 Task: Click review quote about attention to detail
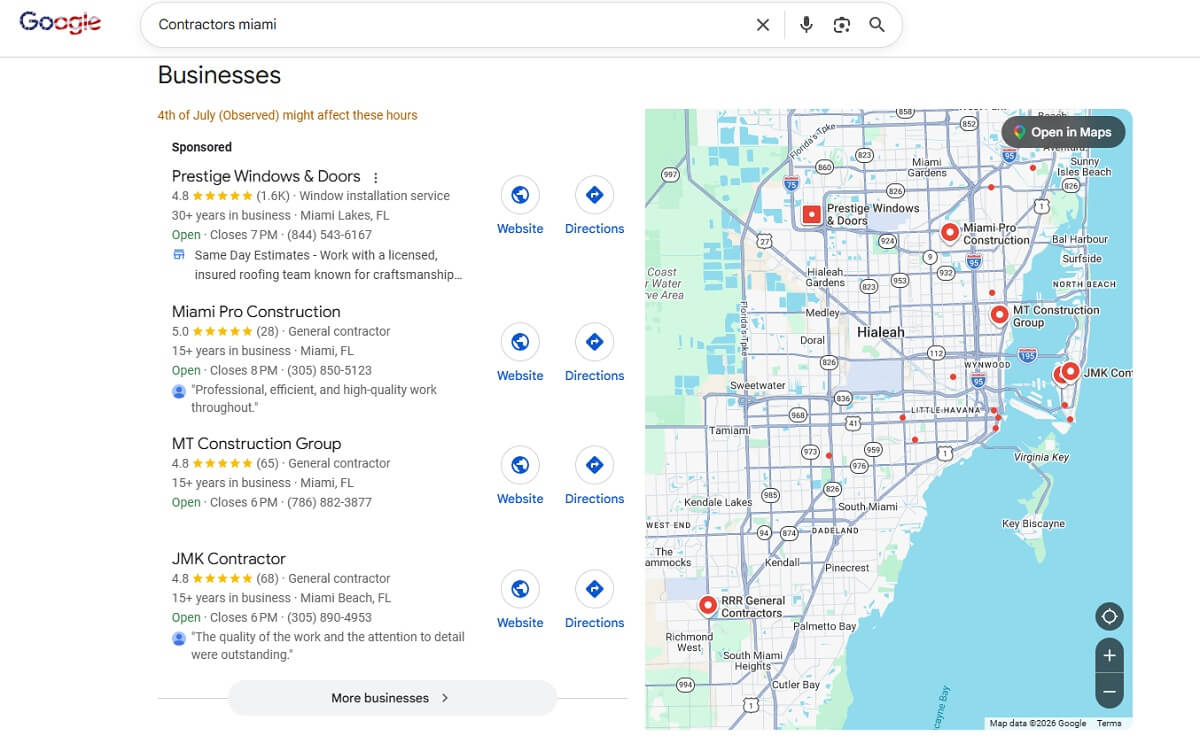pyautogui.click(x=328, y=646)
